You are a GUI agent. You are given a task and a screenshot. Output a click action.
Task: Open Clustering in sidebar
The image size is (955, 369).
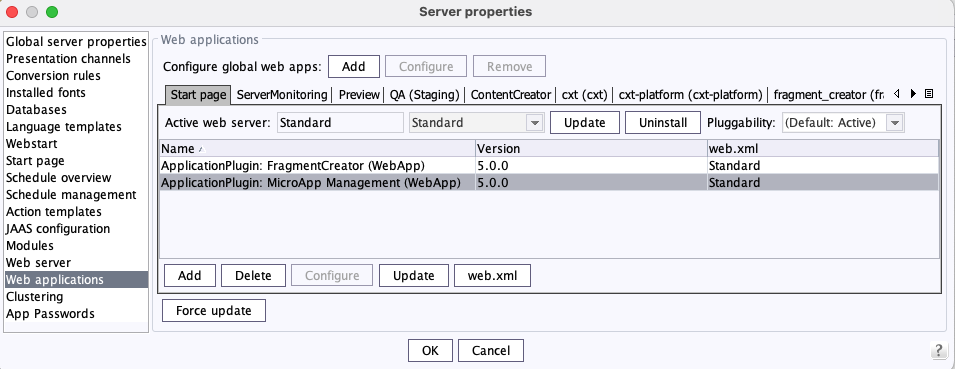click(x=76, y=297)
